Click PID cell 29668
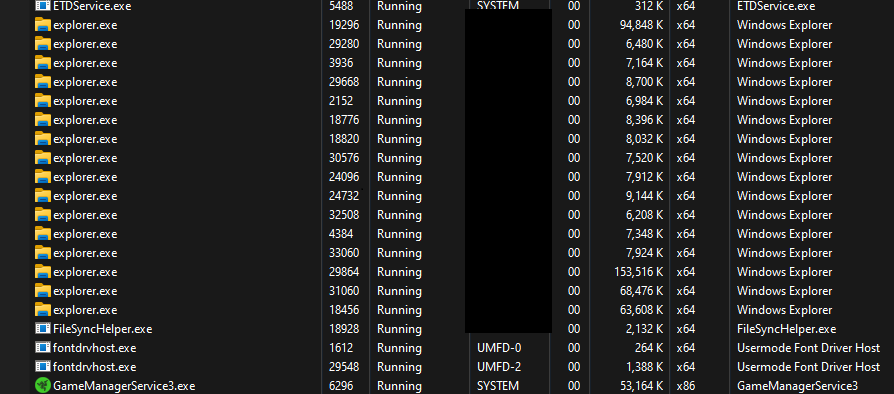 pyautogui.click(x=344, y=82)
